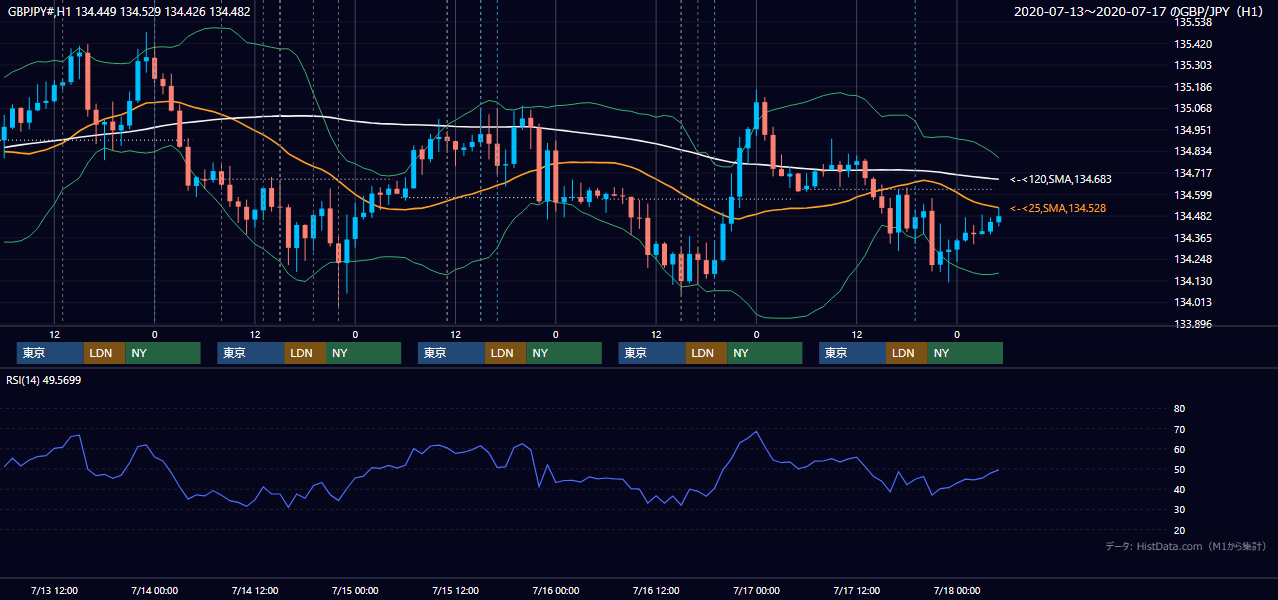The width and height of the screenshot is (1278, 600).
Task: Click price axis label 135.186
Action: [1193, 87]
